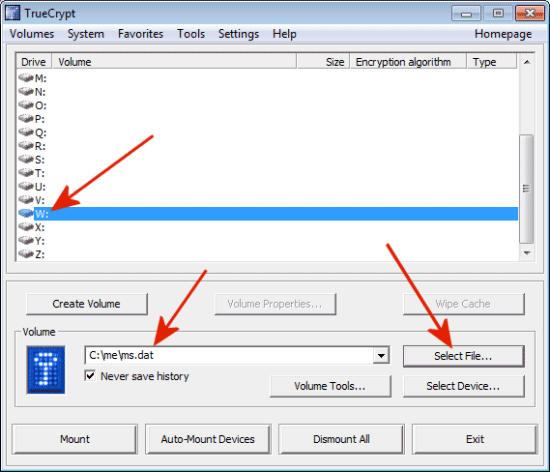The height and width of the screenshot is (472, 550).
Task: Select the X: drive icon
Action: [26, 227]
